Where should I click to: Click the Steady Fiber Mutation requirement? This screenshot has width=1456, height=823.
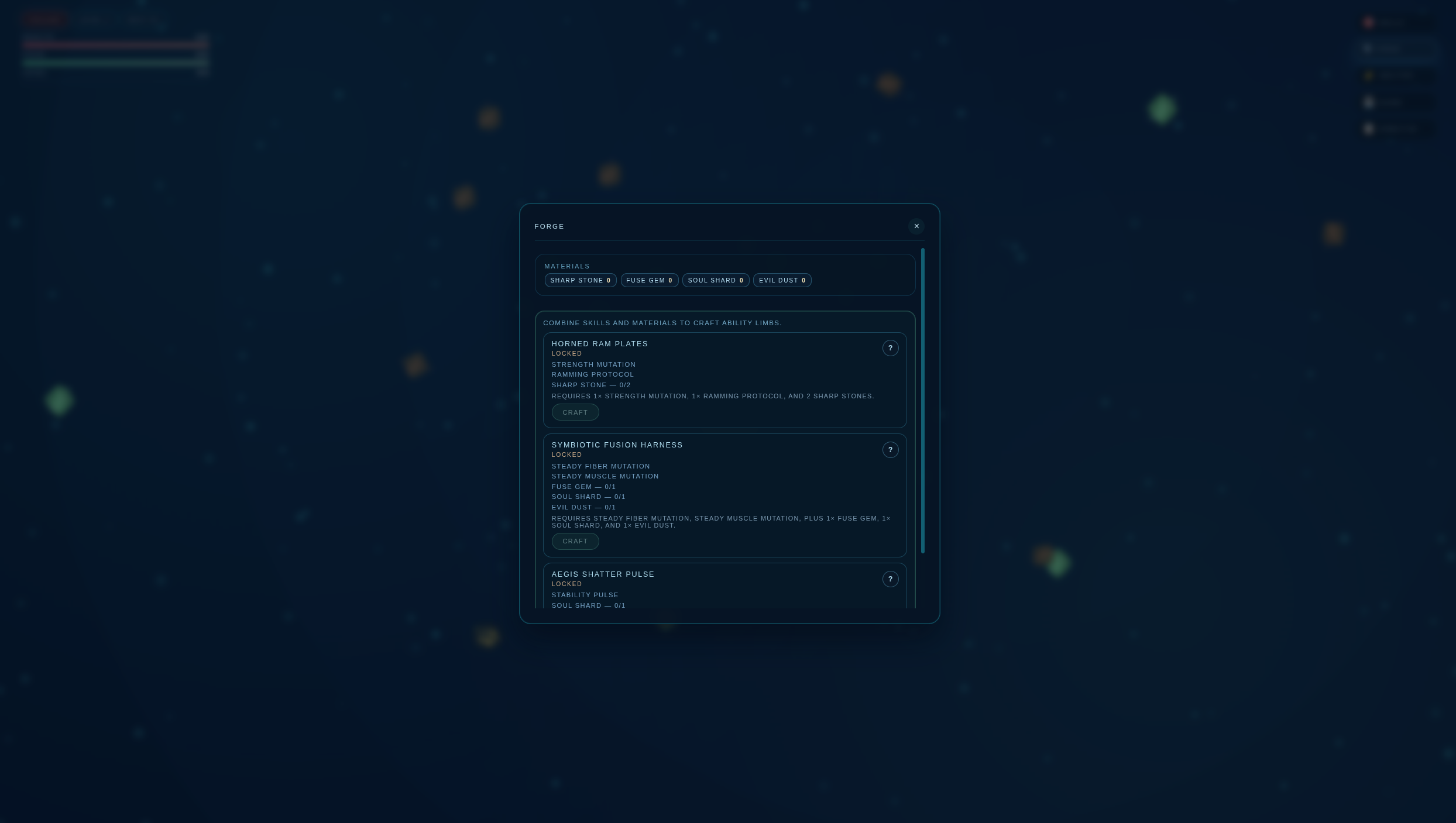pos(600,466)
